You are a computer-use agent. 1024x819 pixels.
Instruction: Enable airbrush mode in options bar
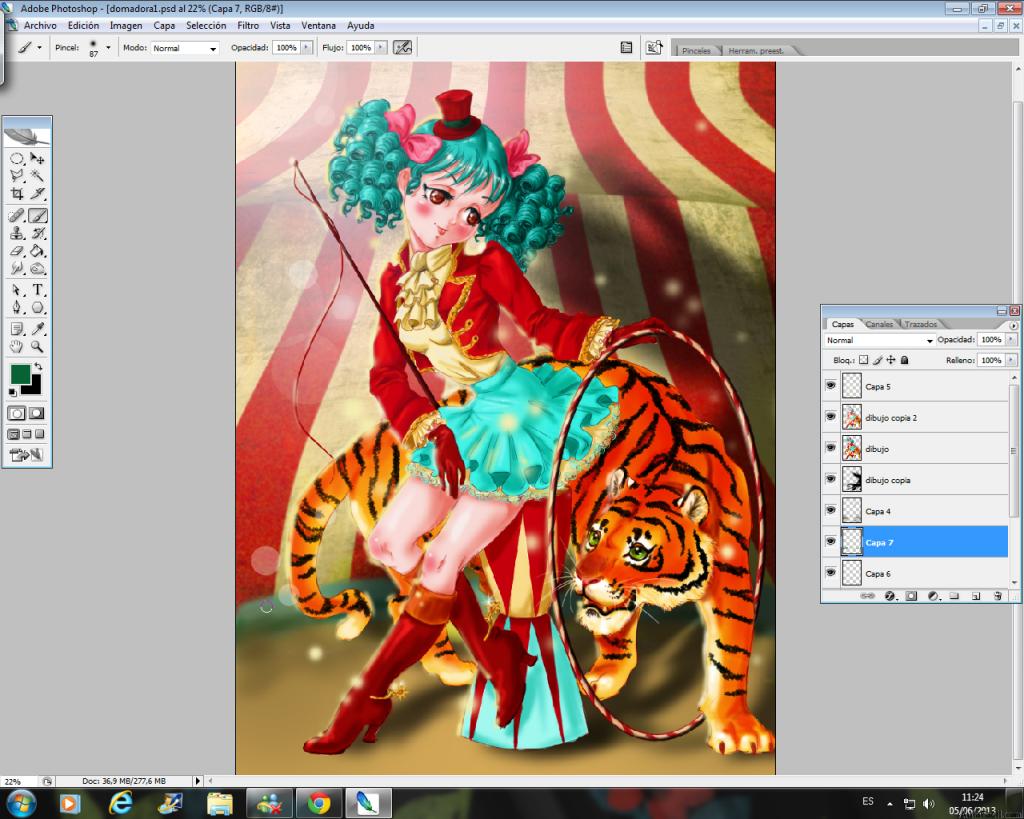[402, 47]
